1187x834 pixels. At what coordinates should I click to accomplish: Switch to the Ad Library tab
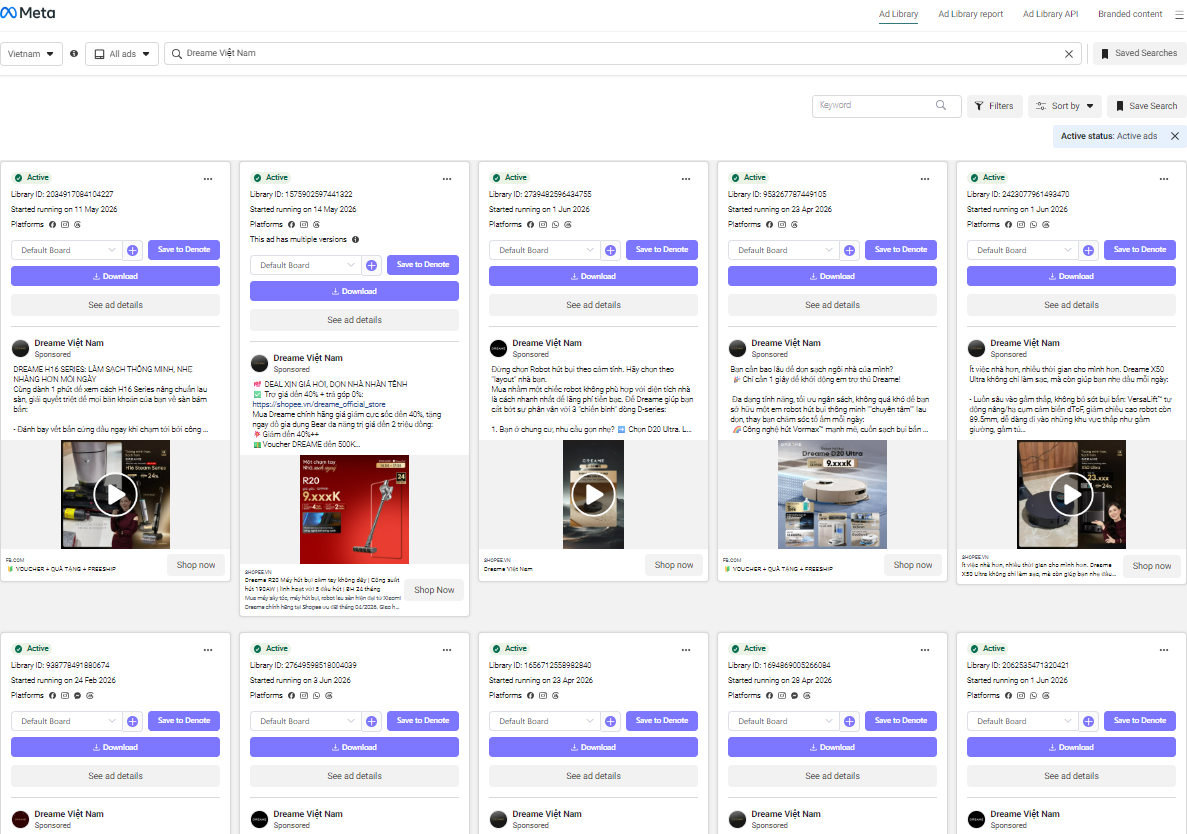(x=899, y=14)
